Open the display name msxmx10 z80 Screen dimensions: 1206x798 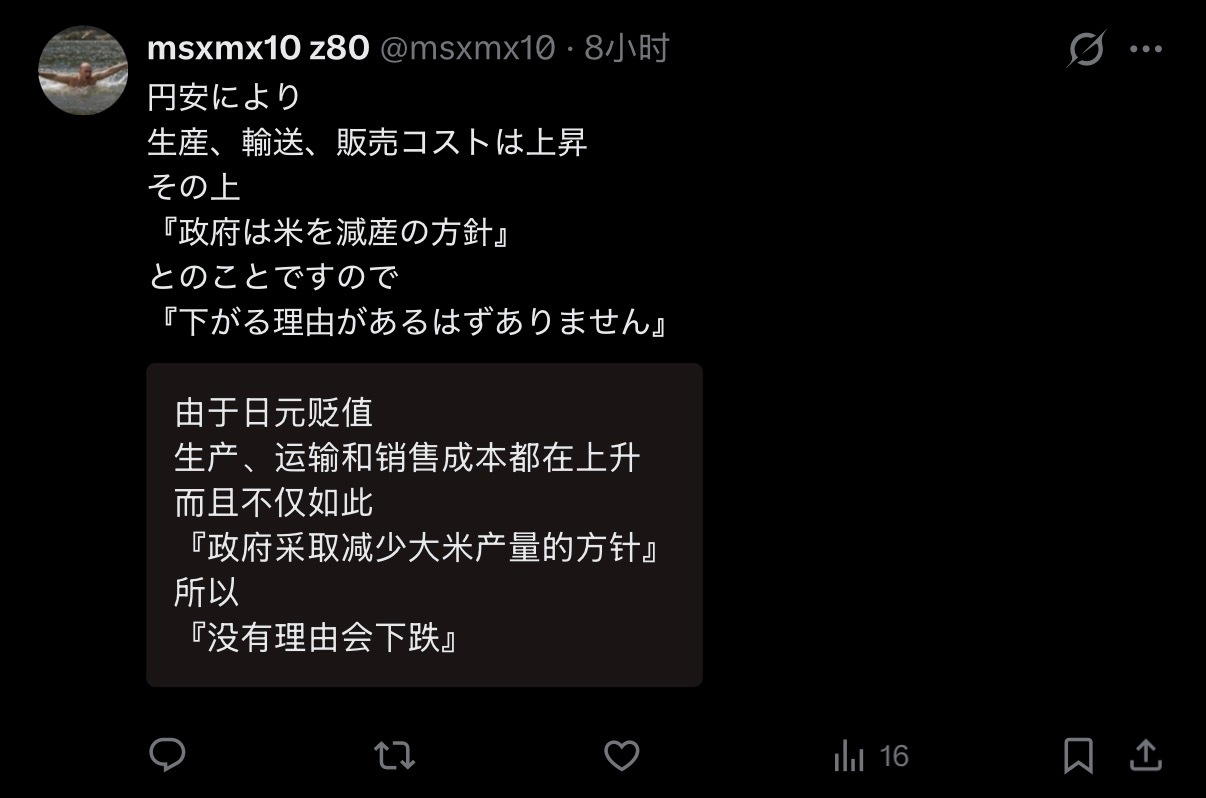pos(258,47)
